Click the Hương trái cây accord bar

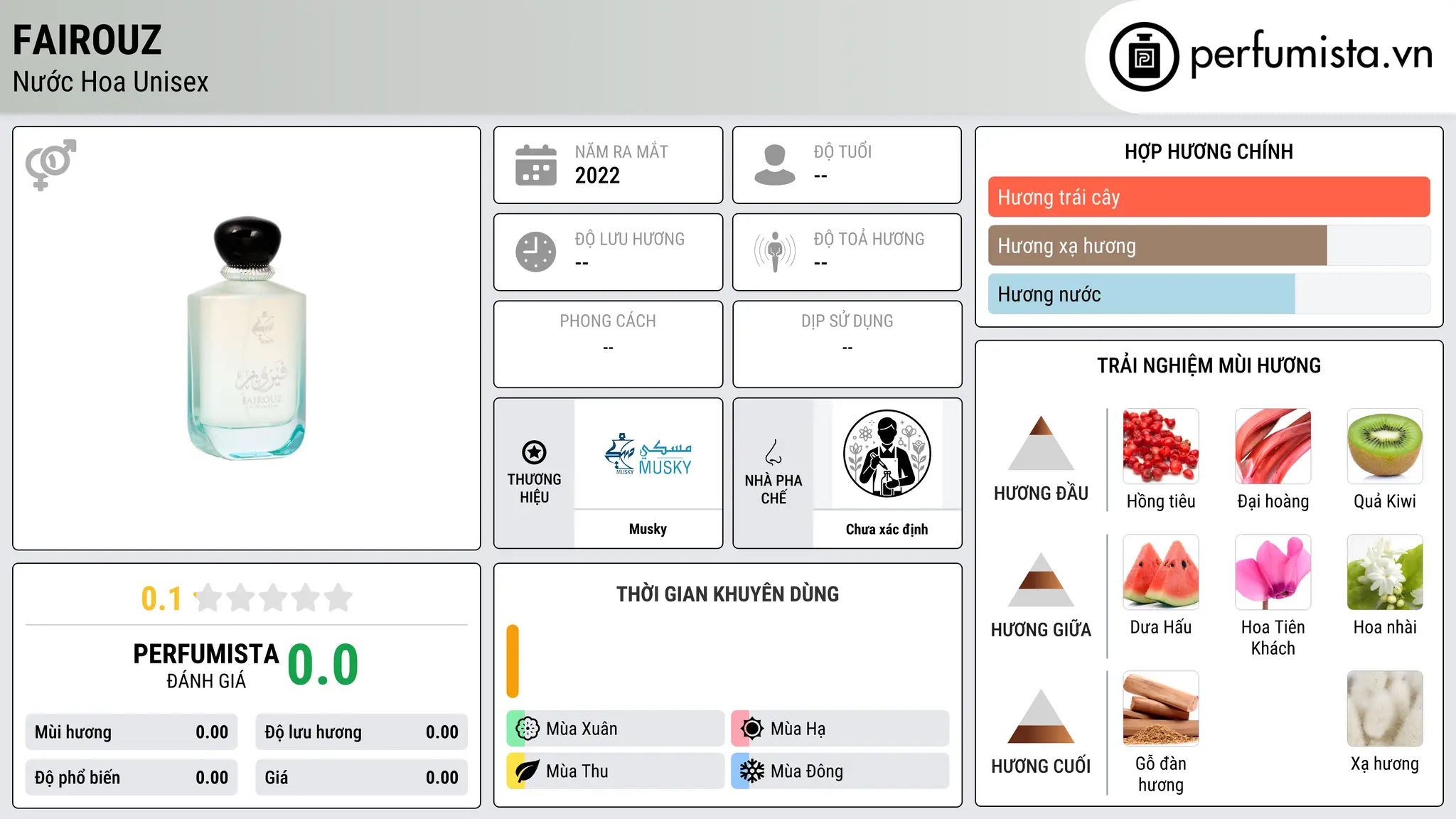click(x=1209, y=197)
